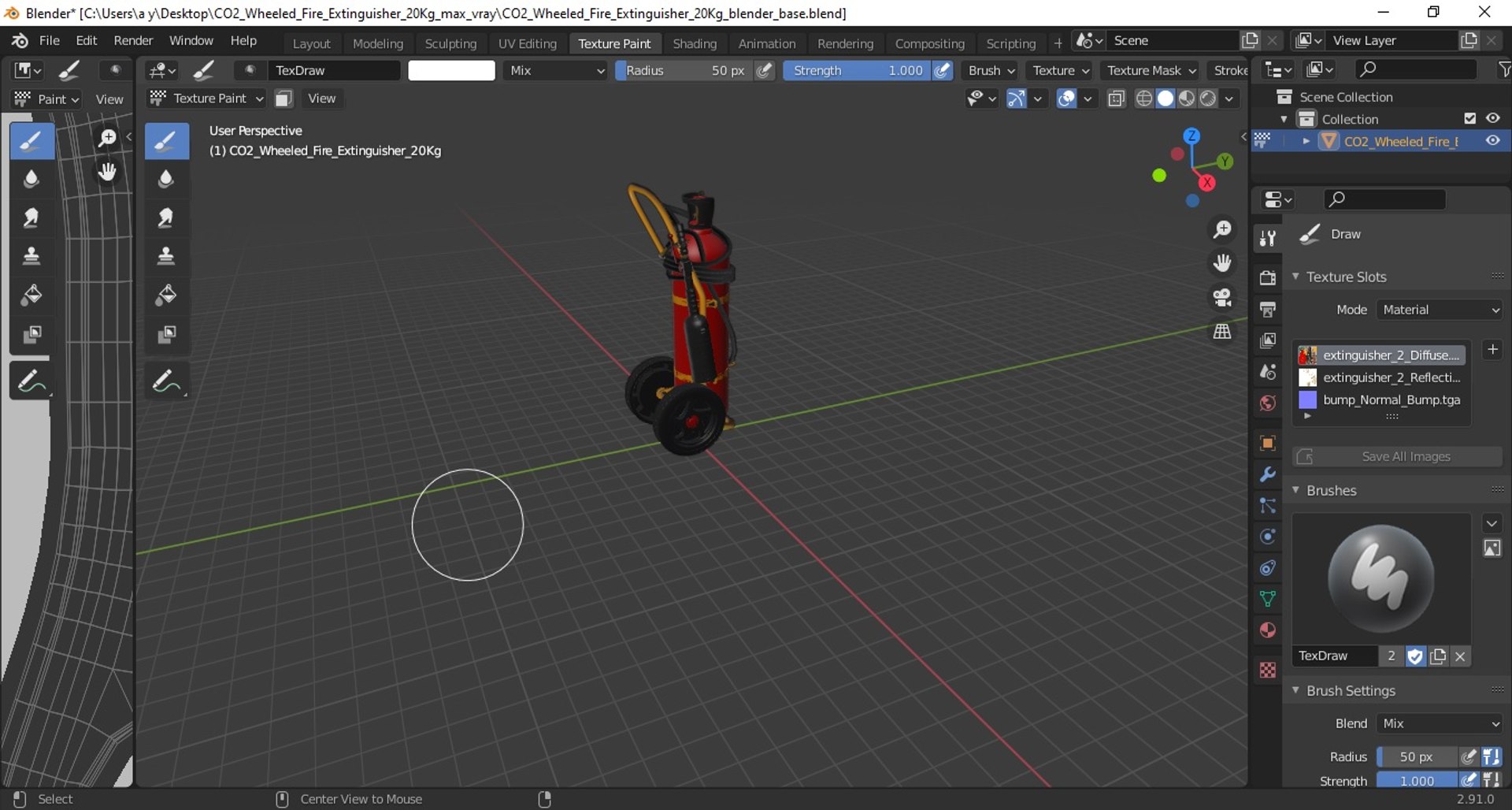This screenshot has width=1512, height=810.
Task: Select the Smear tool in the 3D viewport toolbar
Action: pos(167,218)
